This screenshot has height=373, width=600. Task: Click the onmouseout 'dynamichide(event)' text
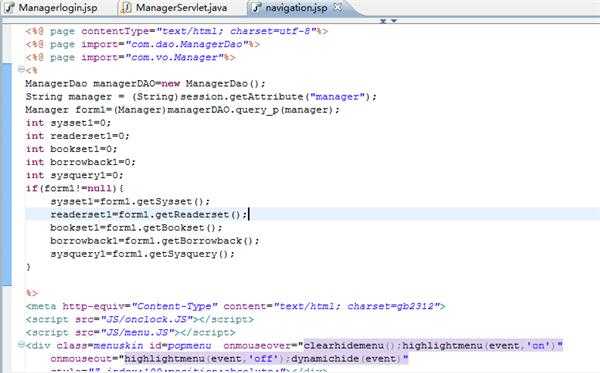pyautogui.click(x=347, y=358)
